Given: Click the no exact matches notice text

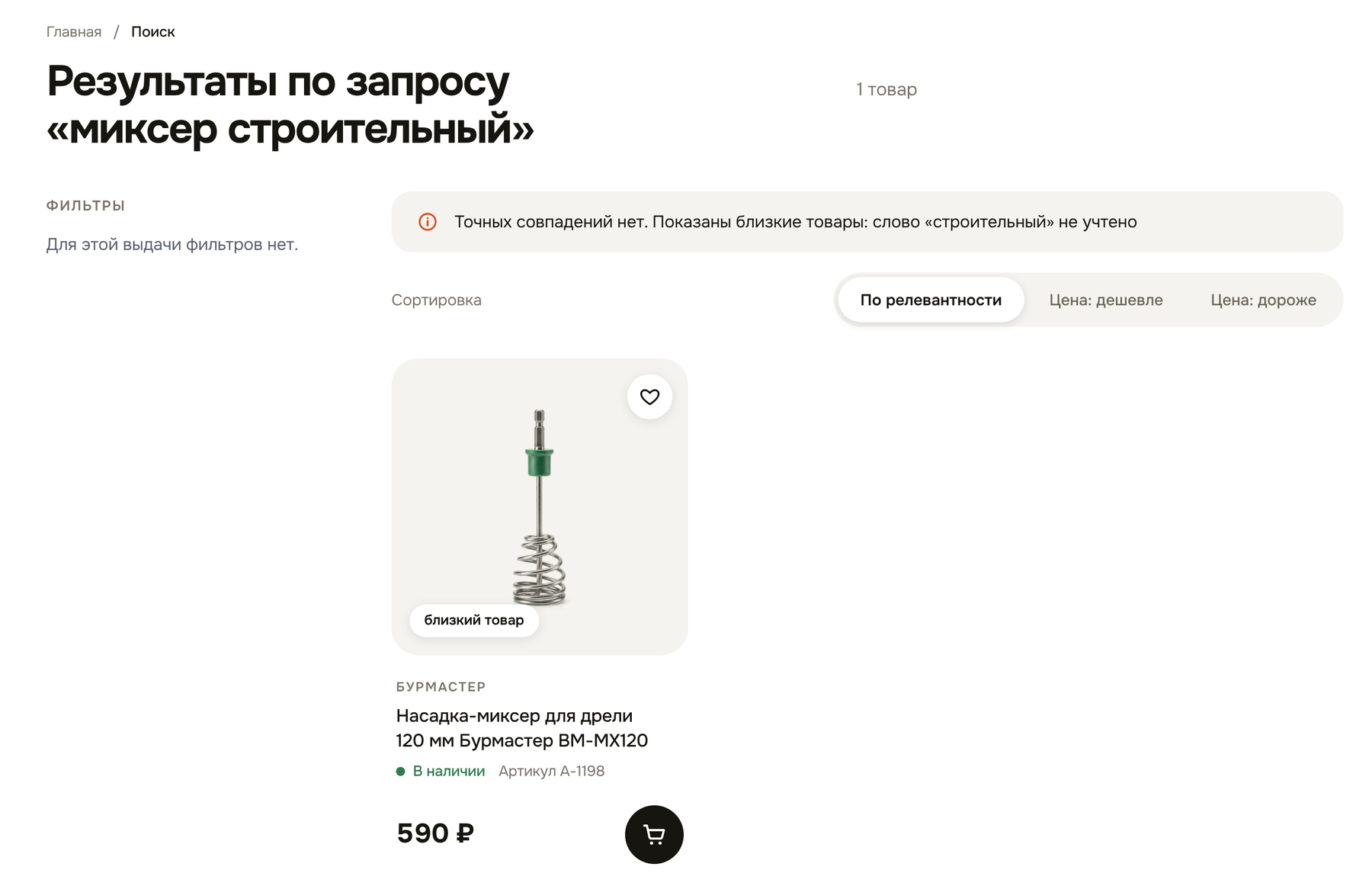Looking at the screenshot, I should (796, 222).
